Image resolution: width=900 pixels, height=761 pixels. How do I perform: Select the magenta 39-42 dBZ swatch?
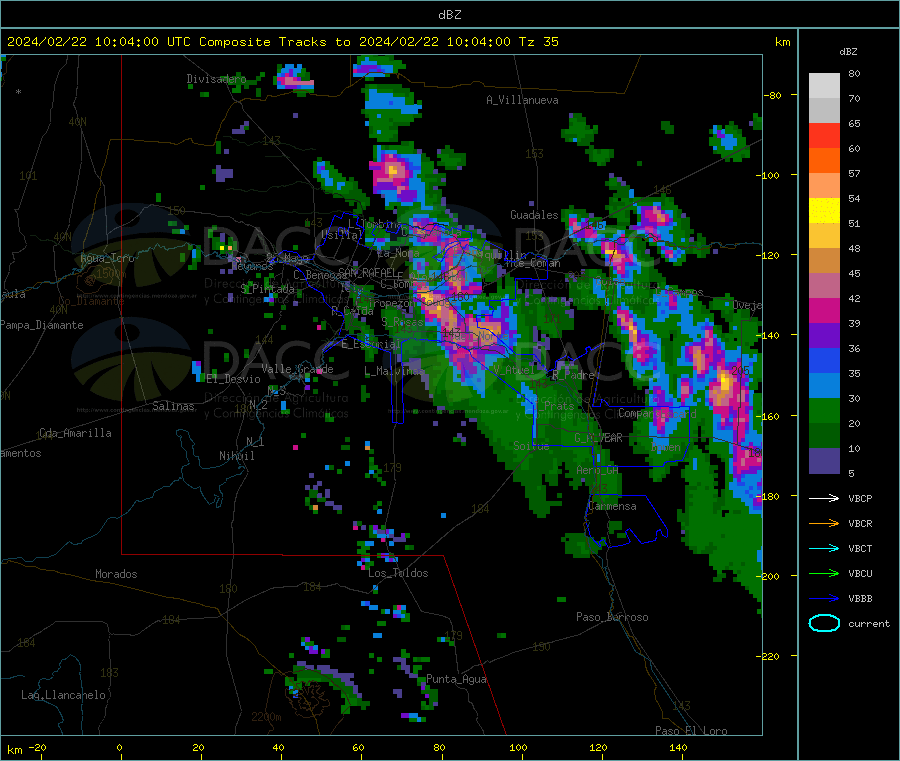click(824, 310)
